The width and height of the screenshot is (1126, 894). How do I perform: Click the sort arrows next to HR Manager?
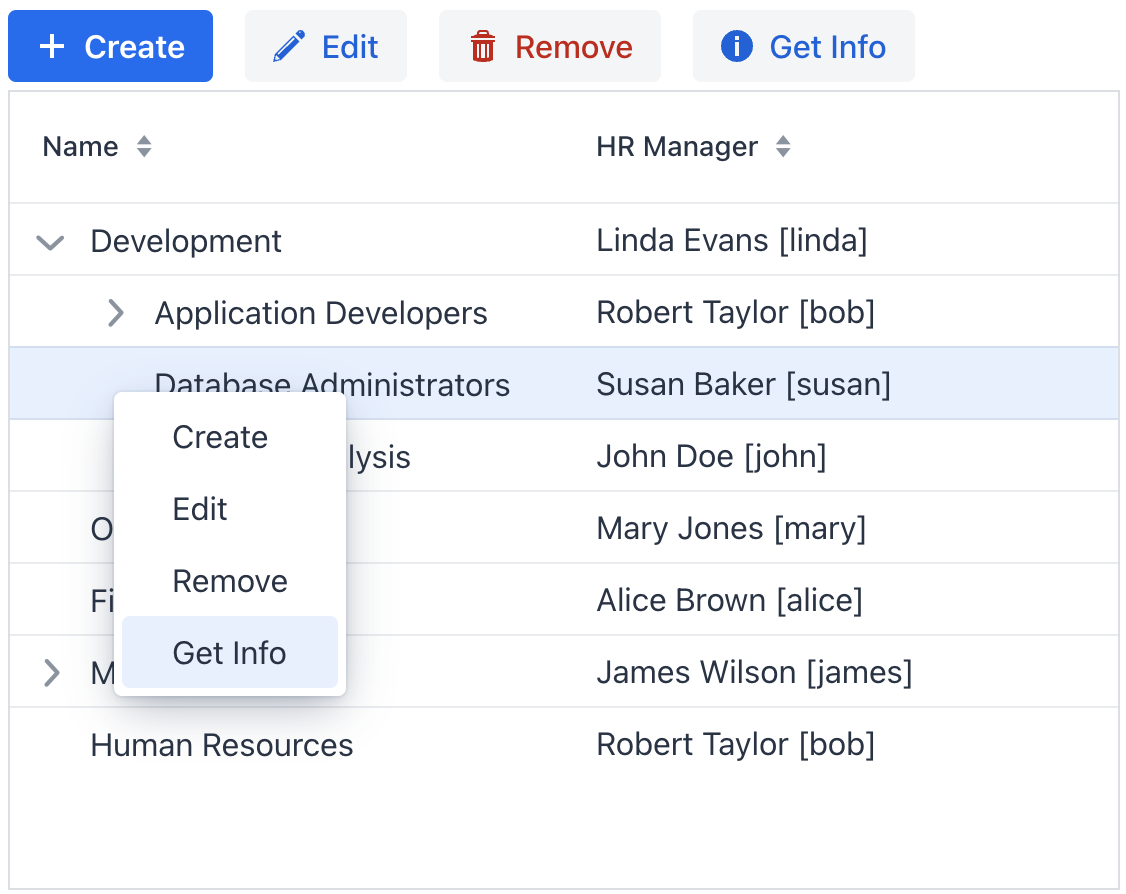(x=782, y=146)
